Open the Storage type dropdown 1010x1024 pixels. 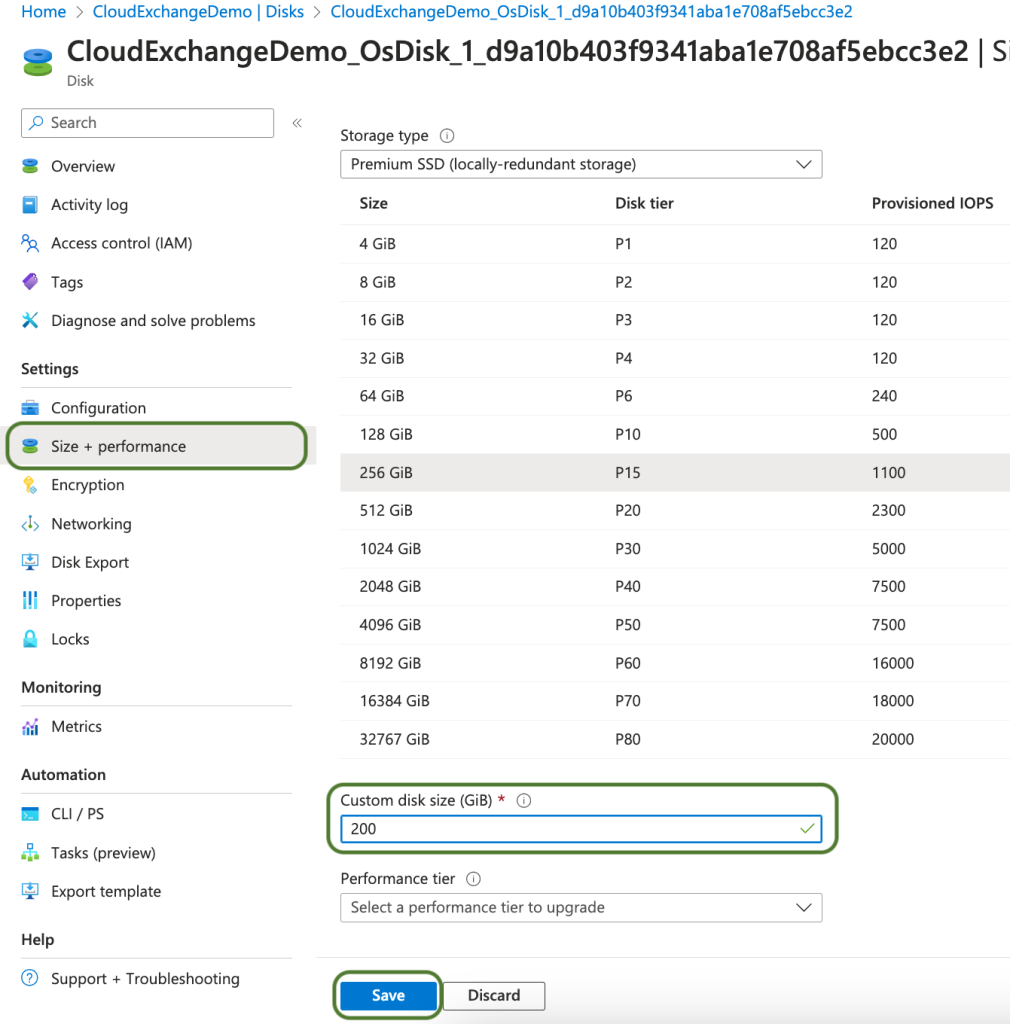(581, 165)
